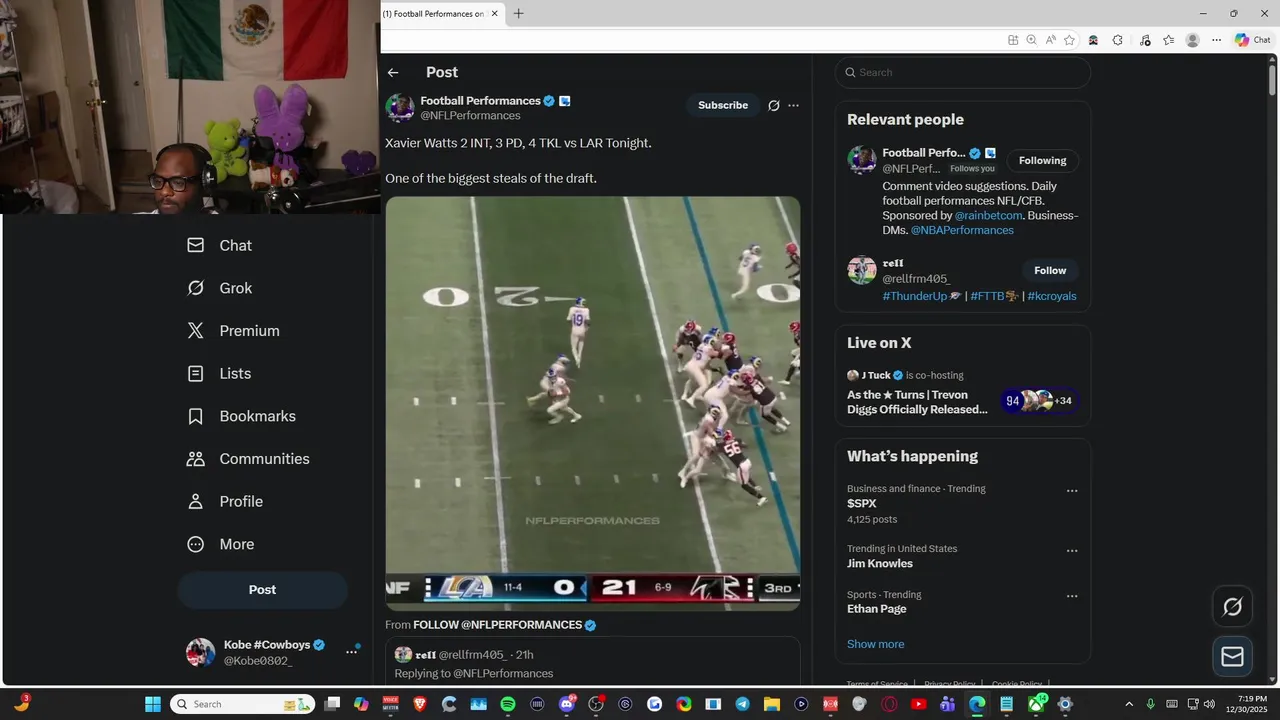The height and width of the screenshot is (720, 1280).
Task: Open Edge Extensions puzzle icon
Action: pos(1117,40)
